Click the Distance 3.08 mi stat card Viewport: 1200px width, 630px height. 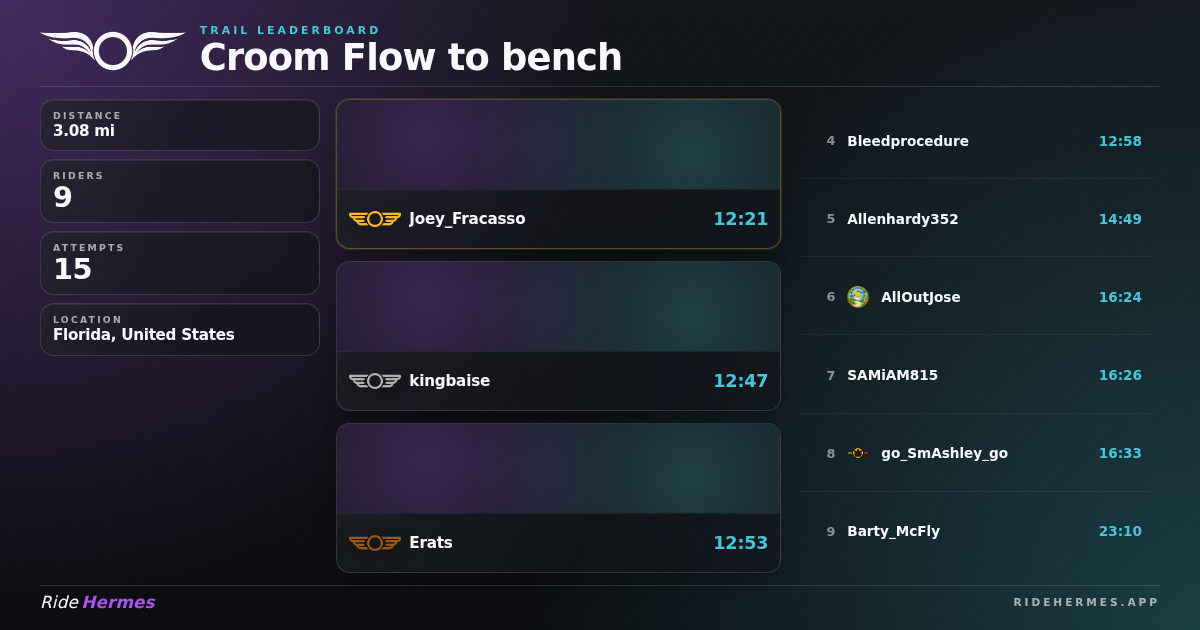[x=180, y=125]
